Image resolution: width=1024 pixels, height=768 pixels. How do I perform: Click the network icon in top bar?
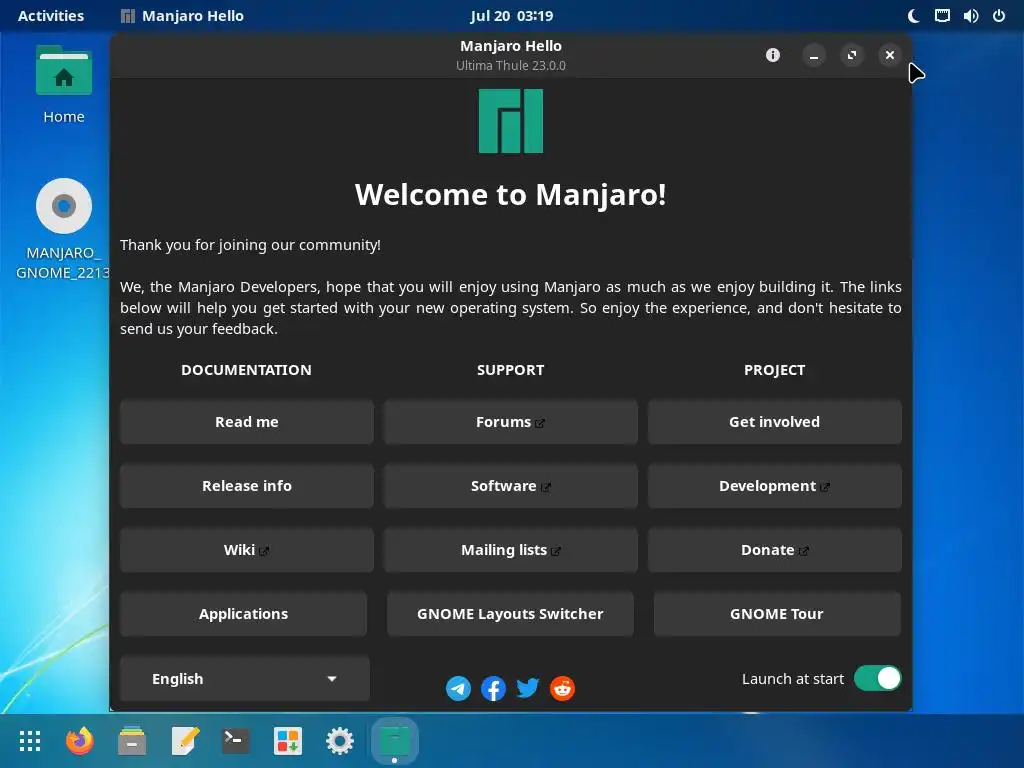(942, 16)
